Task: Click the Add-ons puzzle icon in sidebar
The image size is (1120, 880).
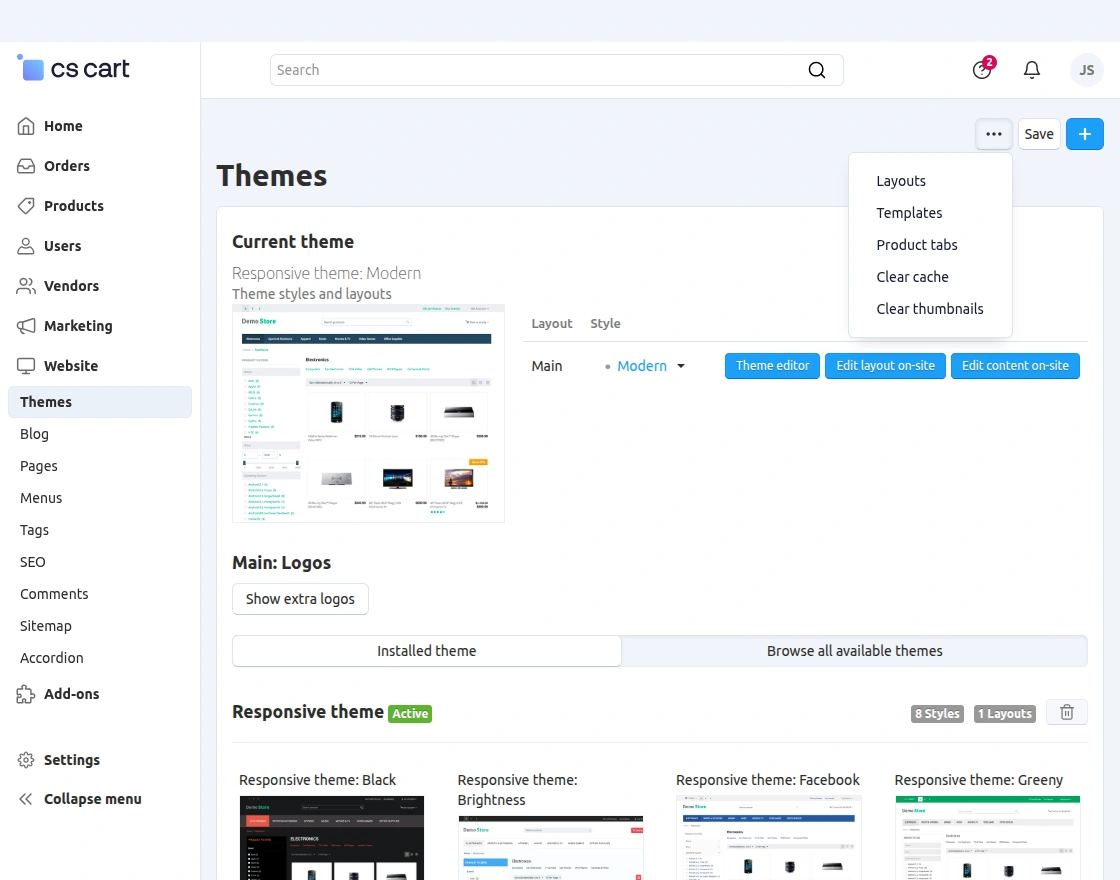Action: coord(26,694)
